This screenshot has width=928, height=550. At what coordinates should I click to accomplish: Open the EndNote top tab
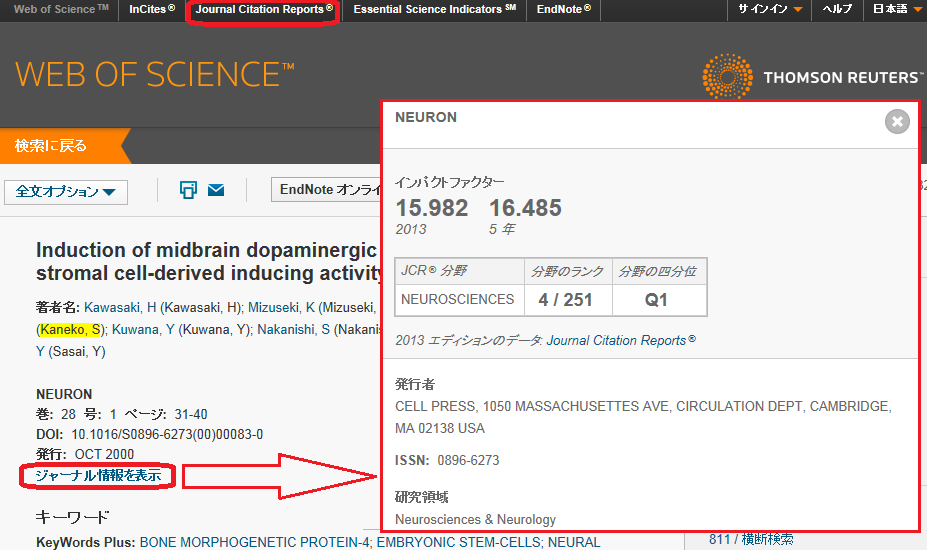pyautogui.click(x=563, y=9)
